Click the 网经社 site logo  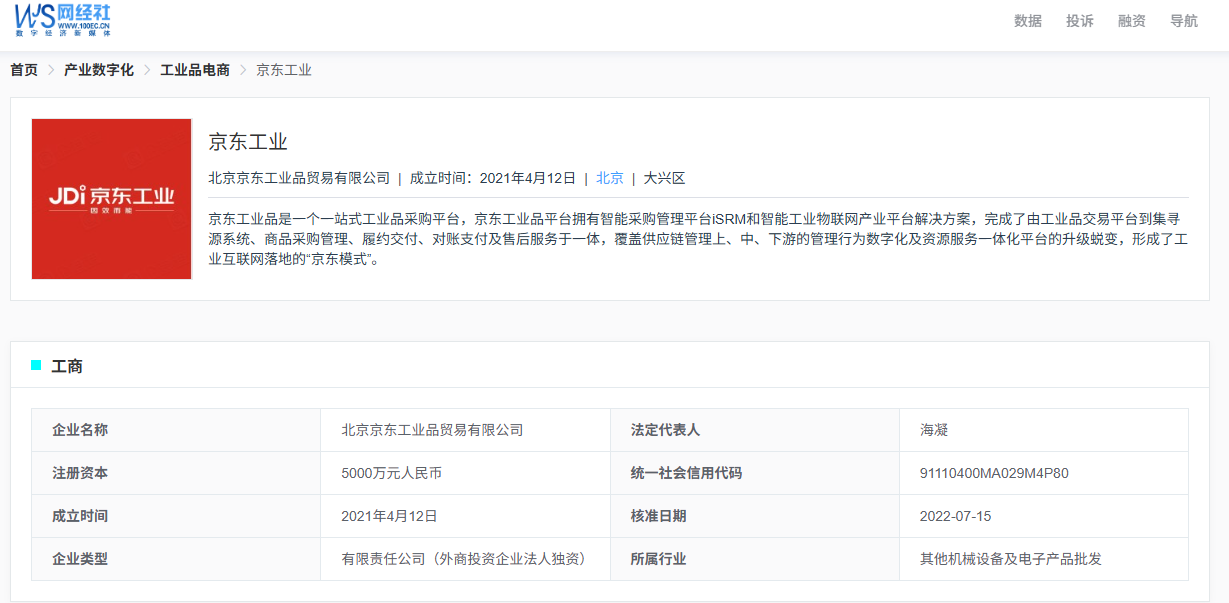coord(63,20)
